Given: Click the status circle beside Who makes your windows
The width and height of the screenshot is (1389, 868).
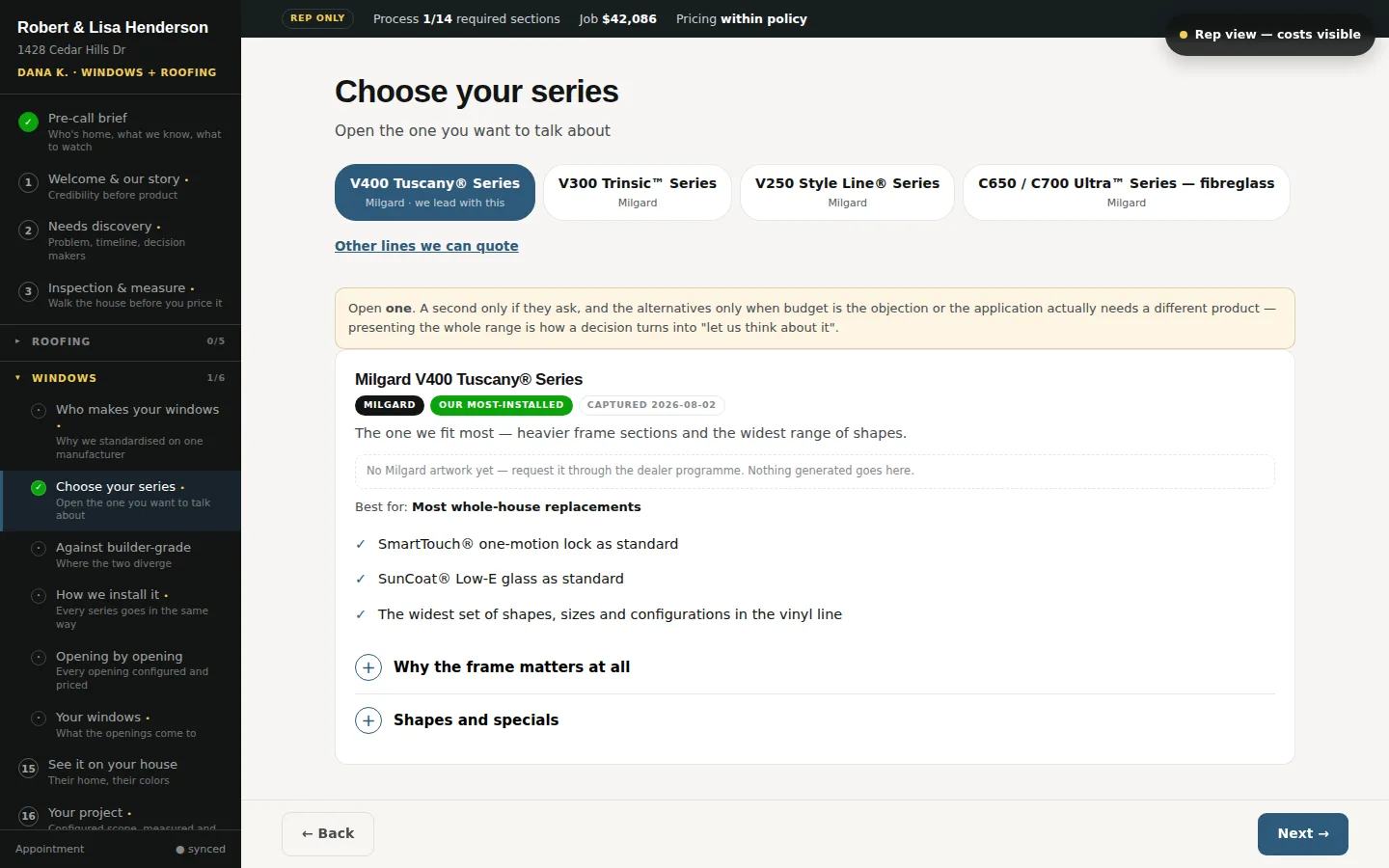Looking at the screenshot, I should point(39,411).
